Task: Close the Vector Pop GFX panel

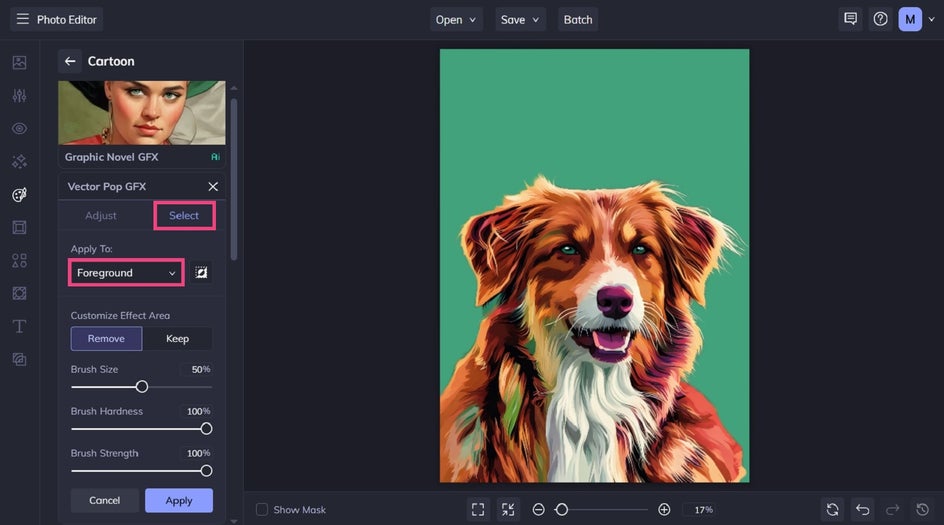Action: pyautogui.click(x=213, y=187)
